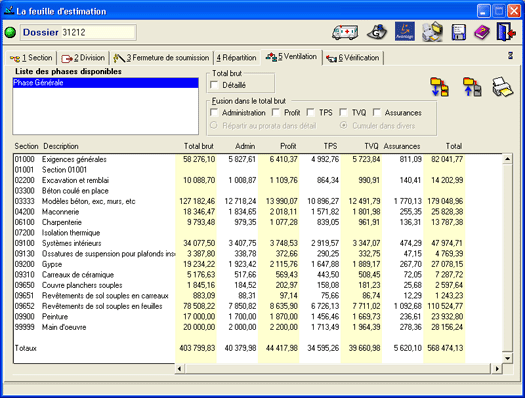The image size is (525, 398).
Task: Go to the 6 Vérification tab
Action: (353, 58)
